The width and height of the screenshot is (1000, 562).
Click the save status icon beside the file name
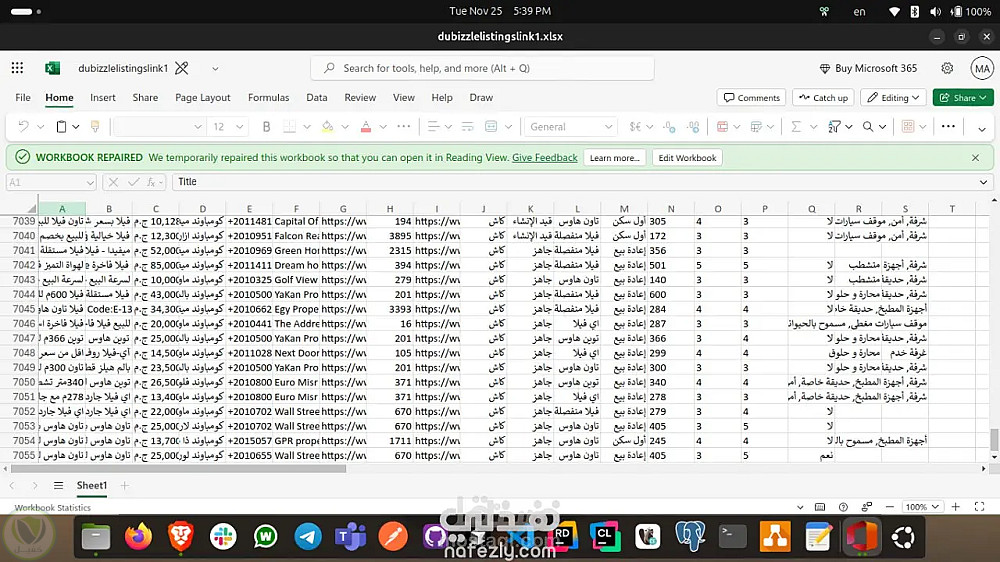pos(182,68)
